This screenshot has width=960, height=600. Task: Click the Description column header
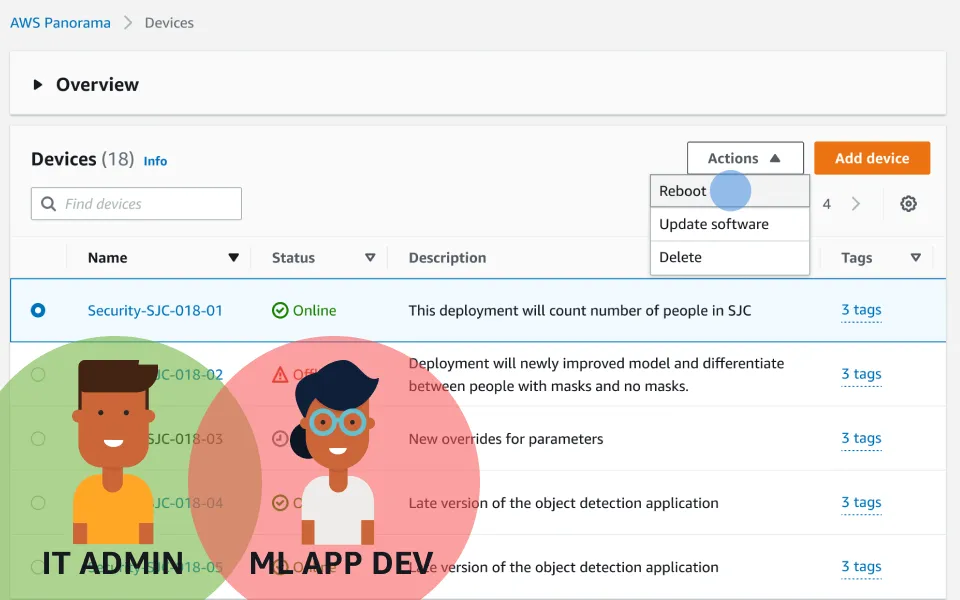point(447,258)
